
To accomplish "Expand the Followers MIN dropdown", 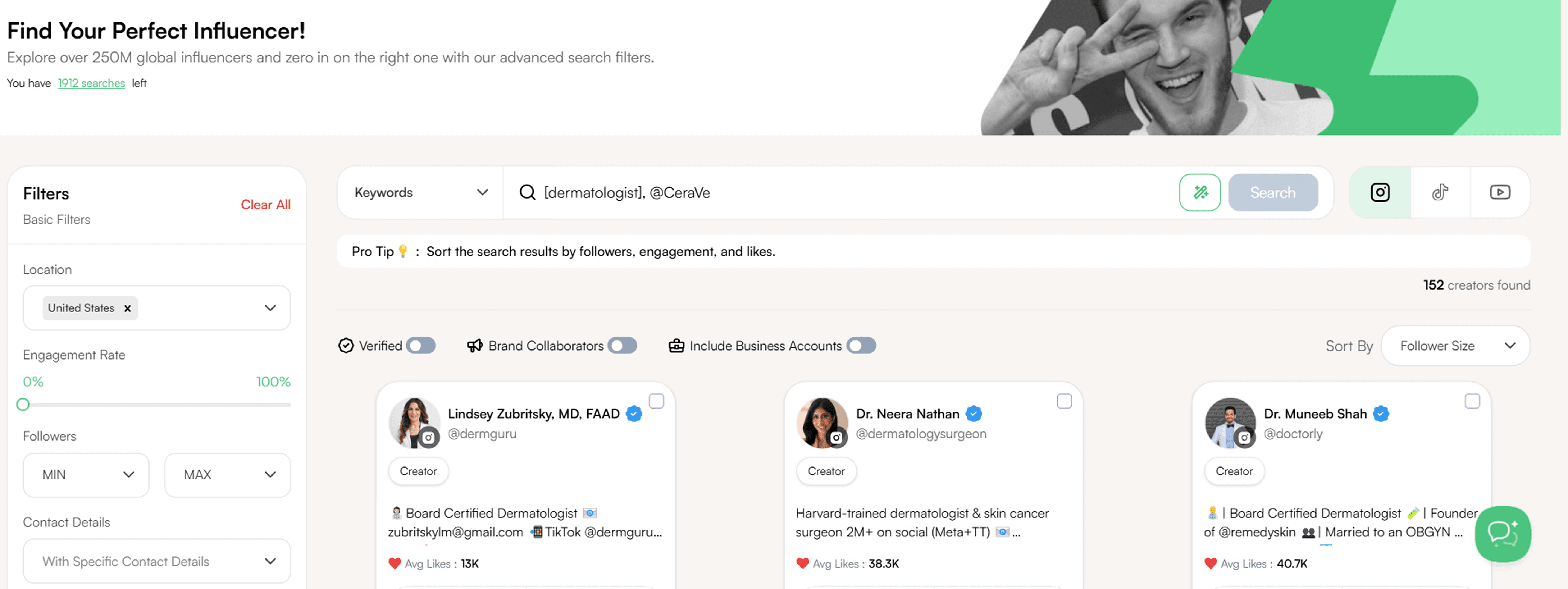I will [85, 473].
